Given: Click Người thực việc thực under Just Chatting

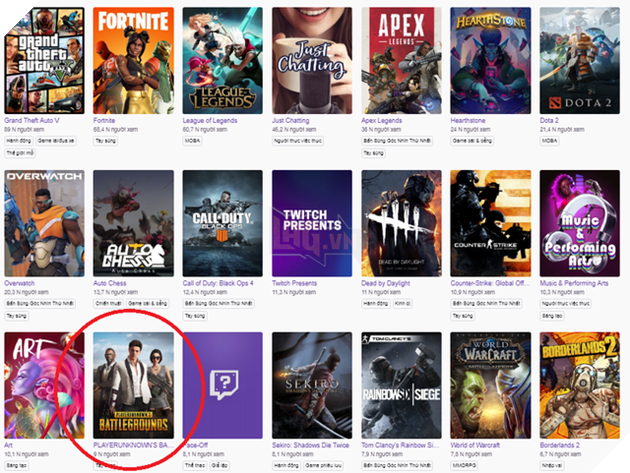Looking at the screenshot, I should point(298,141).
